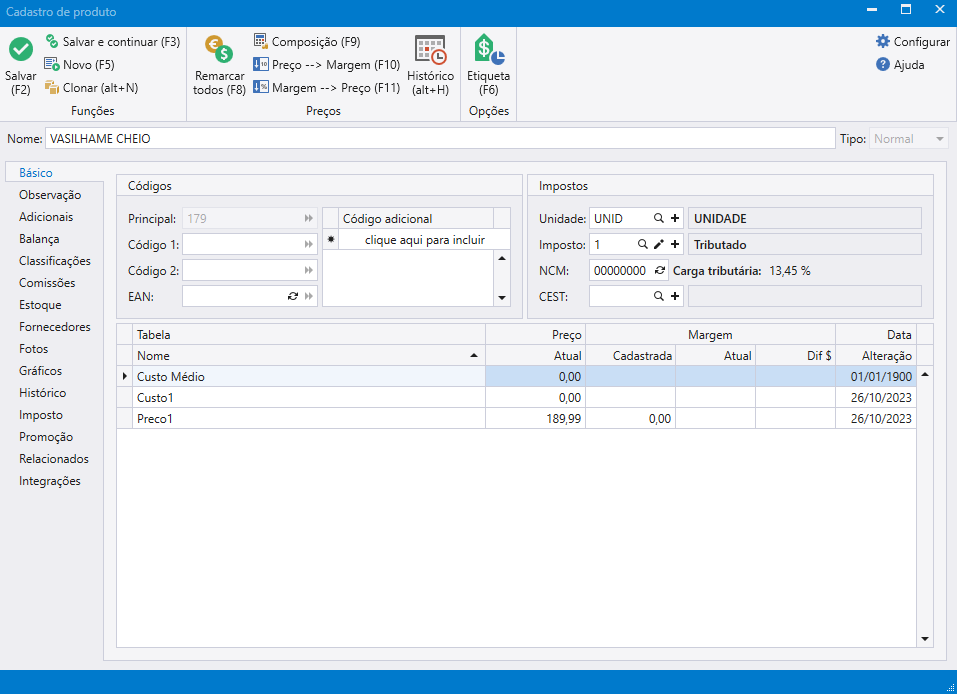Screen dimensions: 957x694
Task: Show the Fornecedores tab
Action: click(55, 327)
